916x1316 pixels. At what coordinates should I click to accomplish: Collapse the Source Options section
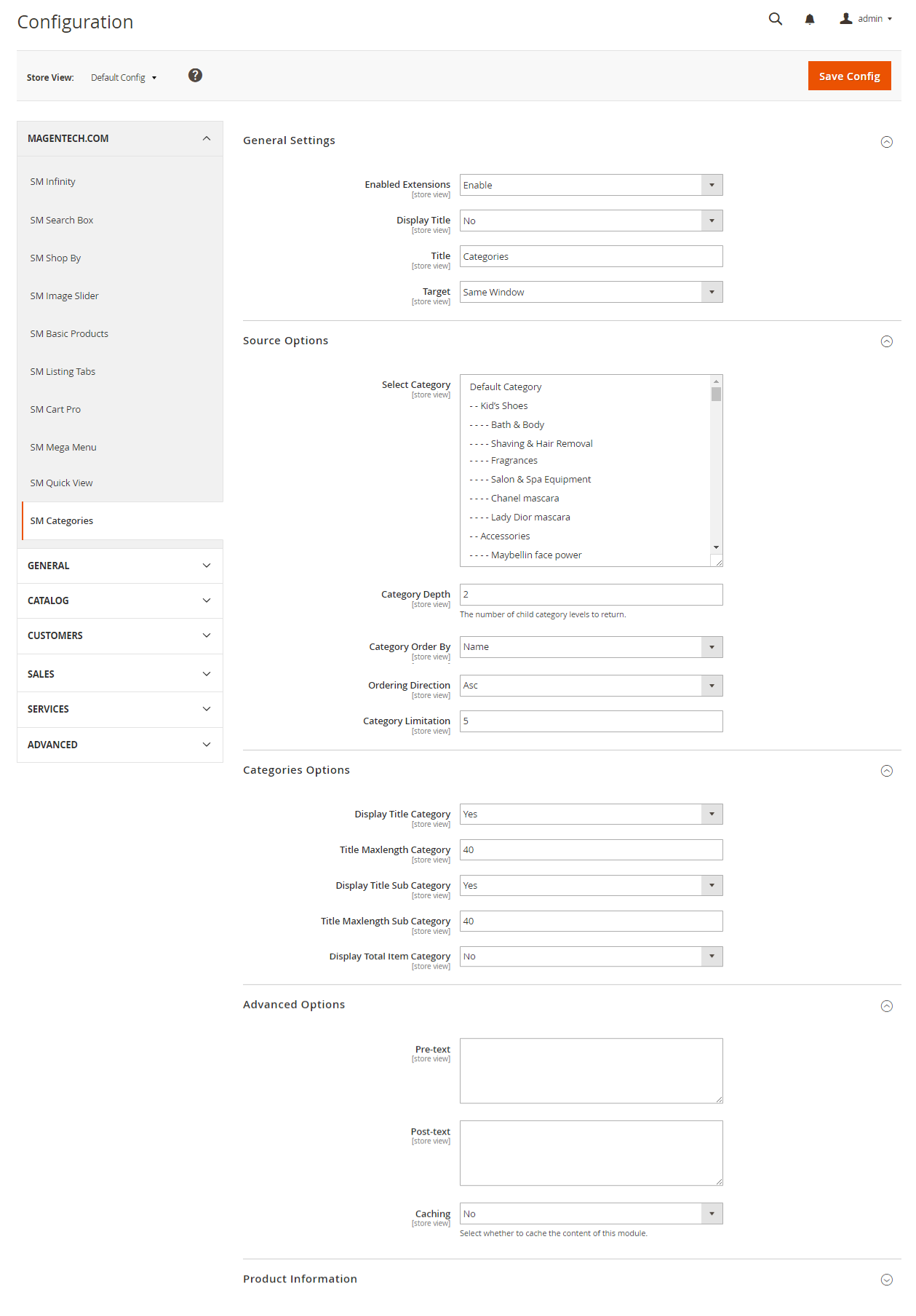pyautogui.click(x=886, y=341)
